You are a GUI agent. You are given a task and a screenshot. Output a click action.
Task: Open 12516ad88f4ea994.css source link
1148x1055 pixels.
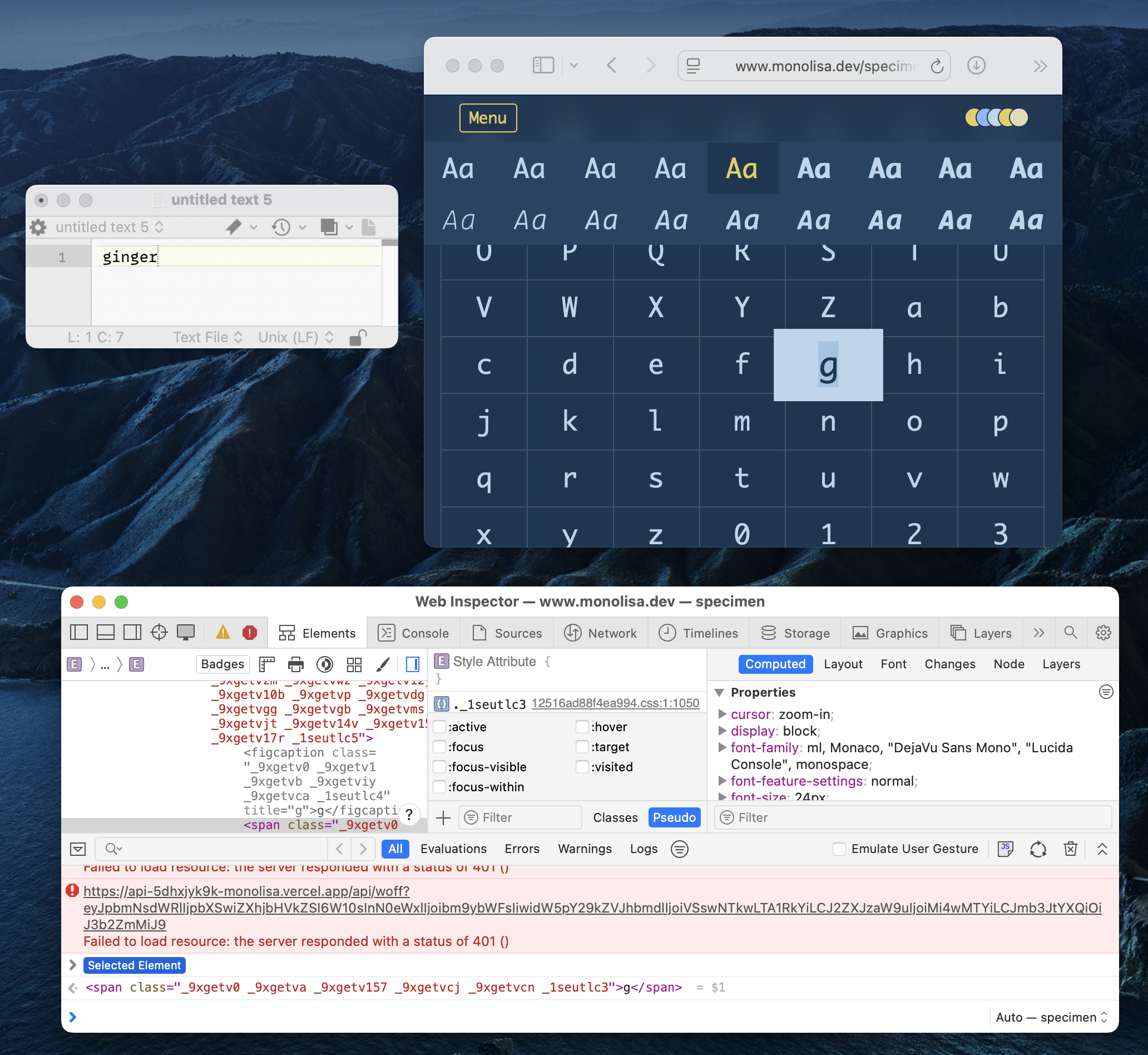[615, 703]
